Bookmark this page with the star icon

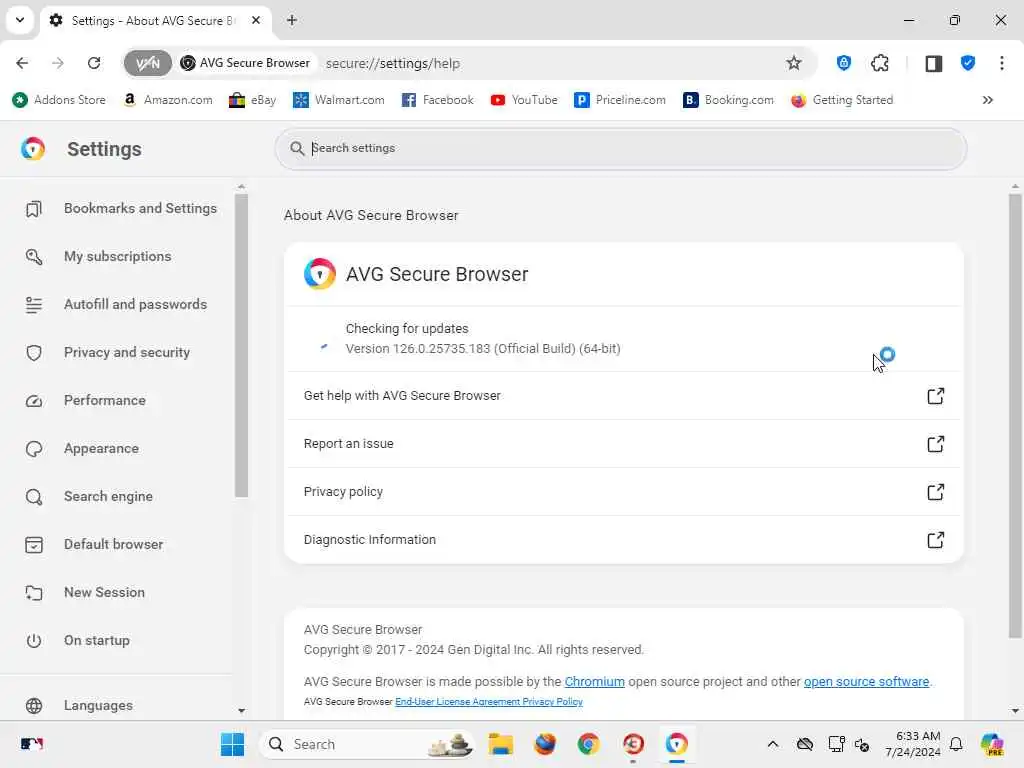click(x=793, y=63)
